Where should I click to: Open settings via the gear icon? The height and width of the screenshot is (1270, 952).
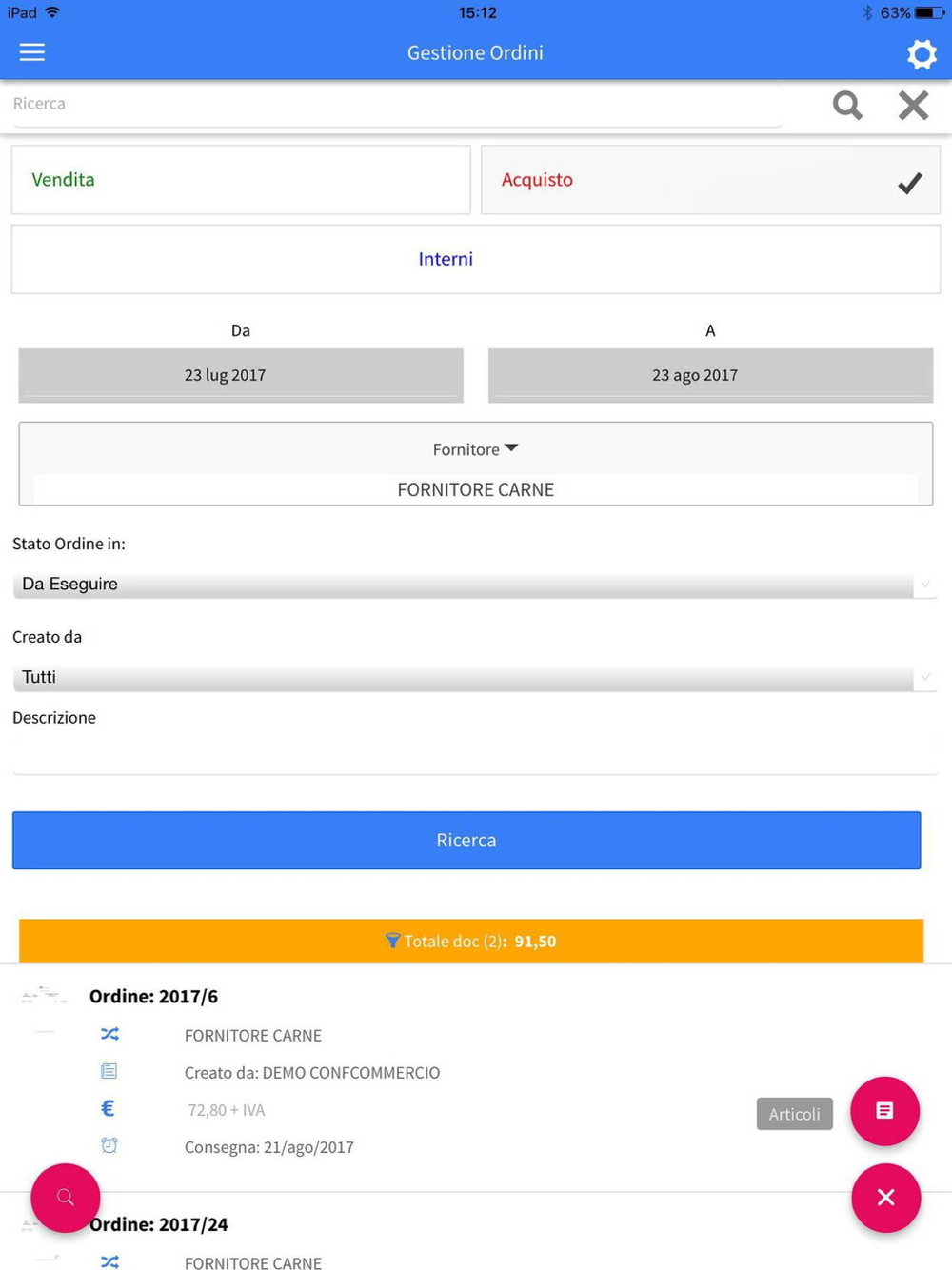tap(921, 54)
